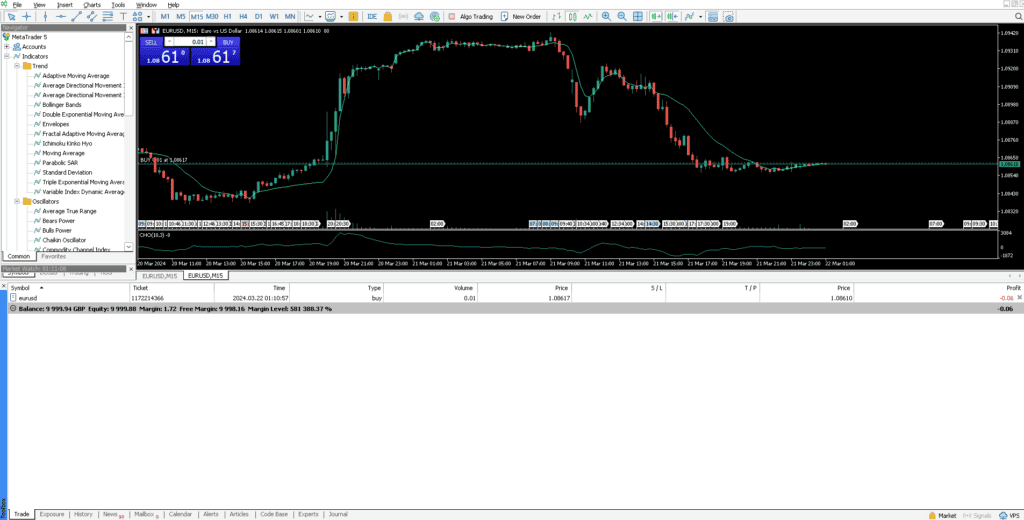Click the blue SELL button
This screenshot has width=1024, height=520.
pos(151,42)
